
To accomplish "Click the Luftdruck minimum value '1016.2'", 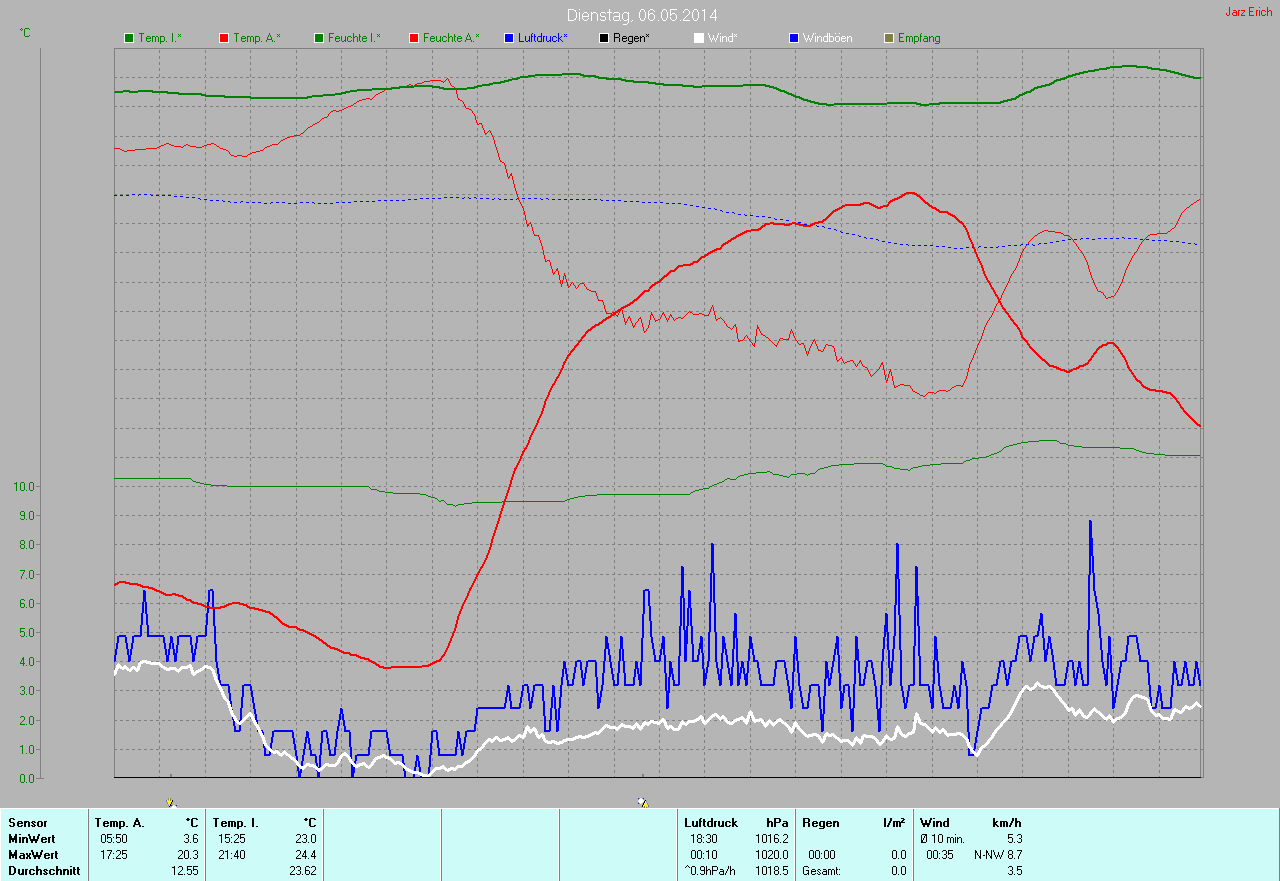I will coord(772,839).
